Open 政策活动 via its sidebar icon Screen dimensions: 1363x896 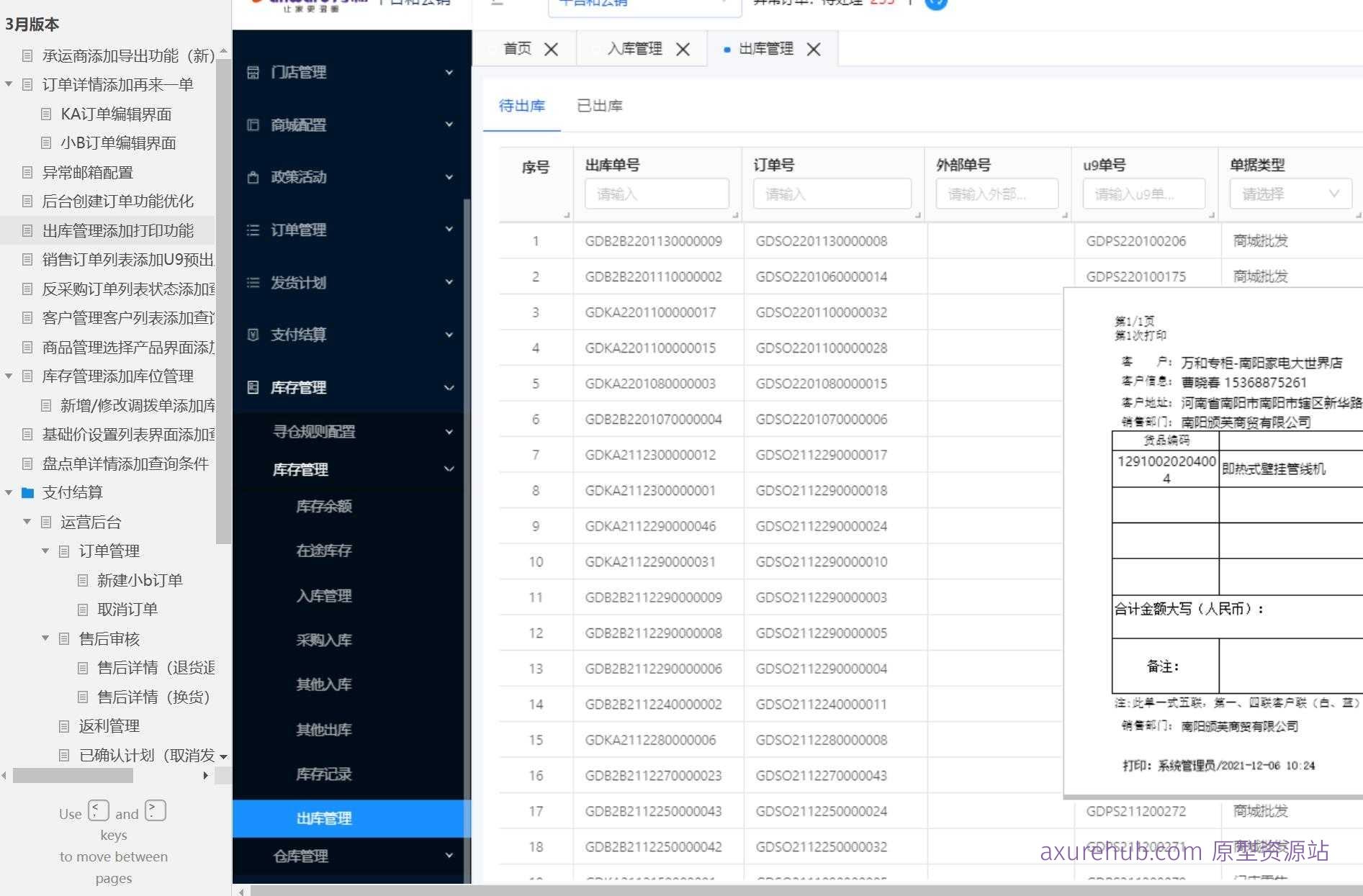click(252, 178)
